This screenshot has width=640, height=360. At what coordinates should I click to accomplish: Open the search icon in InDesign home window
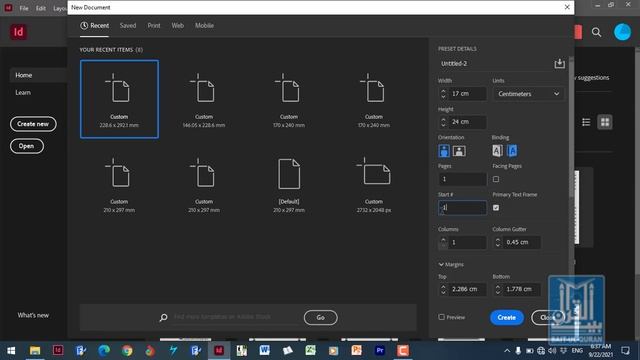(596, 32)
